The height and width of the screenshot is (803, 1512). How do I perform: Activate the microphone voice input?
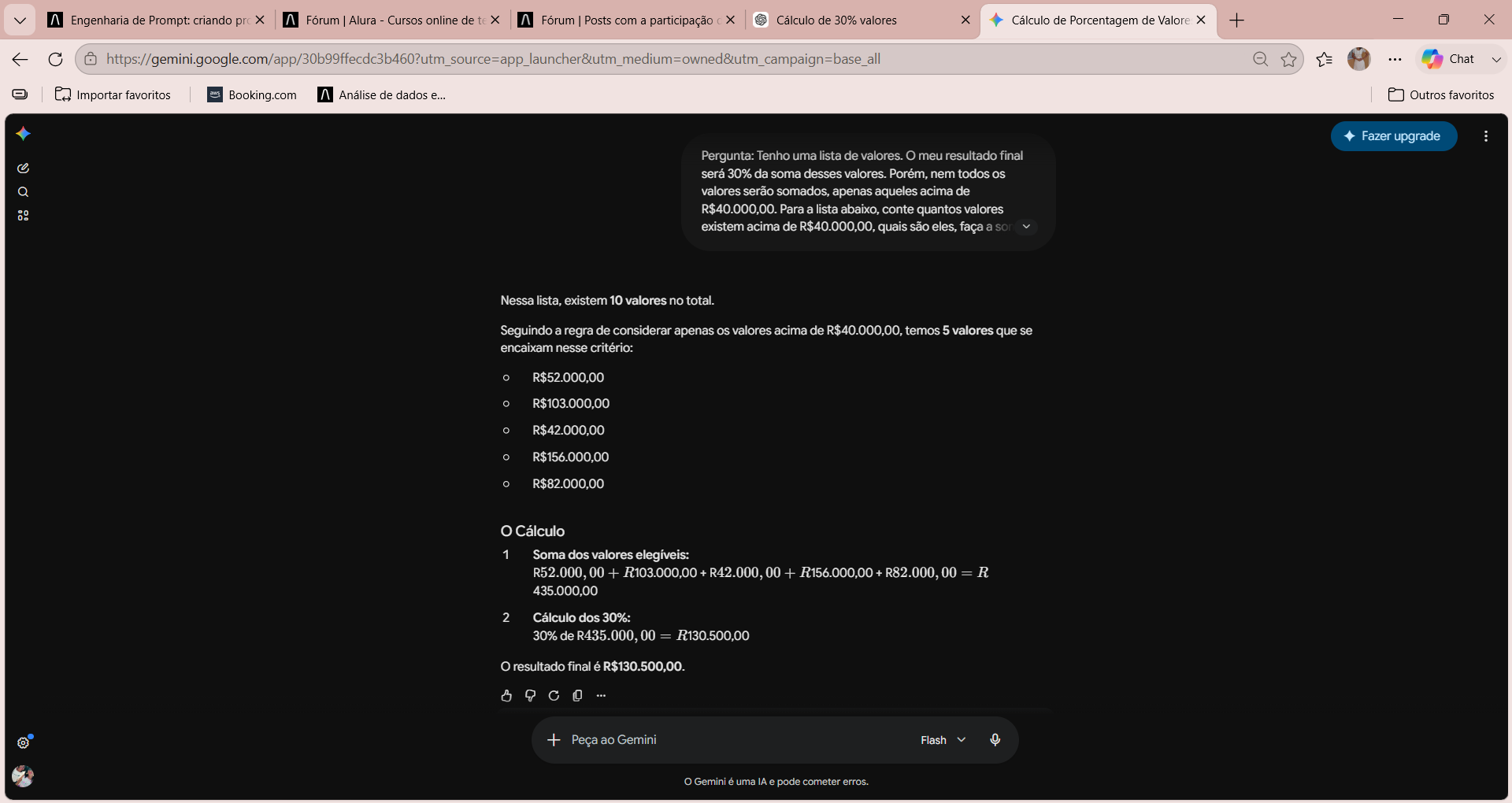click(995, 740)
